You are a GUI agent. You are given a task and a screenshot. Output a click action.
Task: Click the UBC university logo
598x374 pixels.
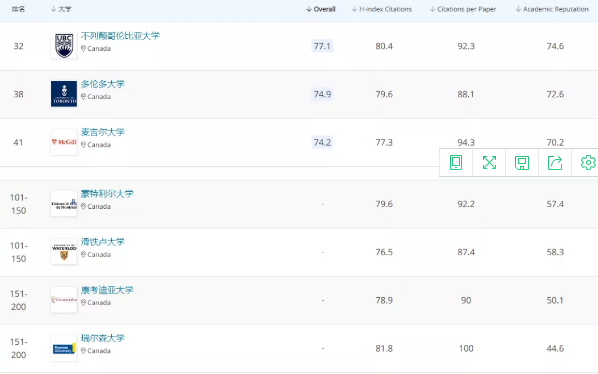click(x=64, y=46)
